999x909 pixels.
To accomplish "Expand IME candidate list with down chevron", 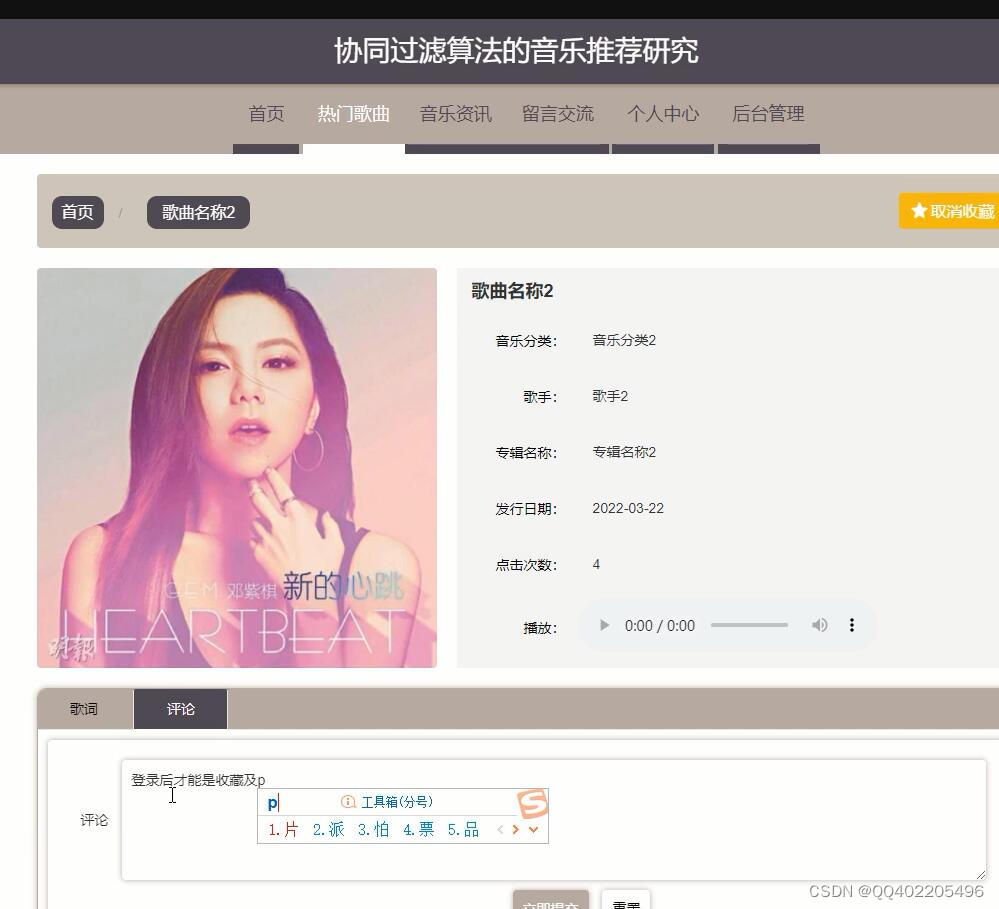I will point(533,829).
